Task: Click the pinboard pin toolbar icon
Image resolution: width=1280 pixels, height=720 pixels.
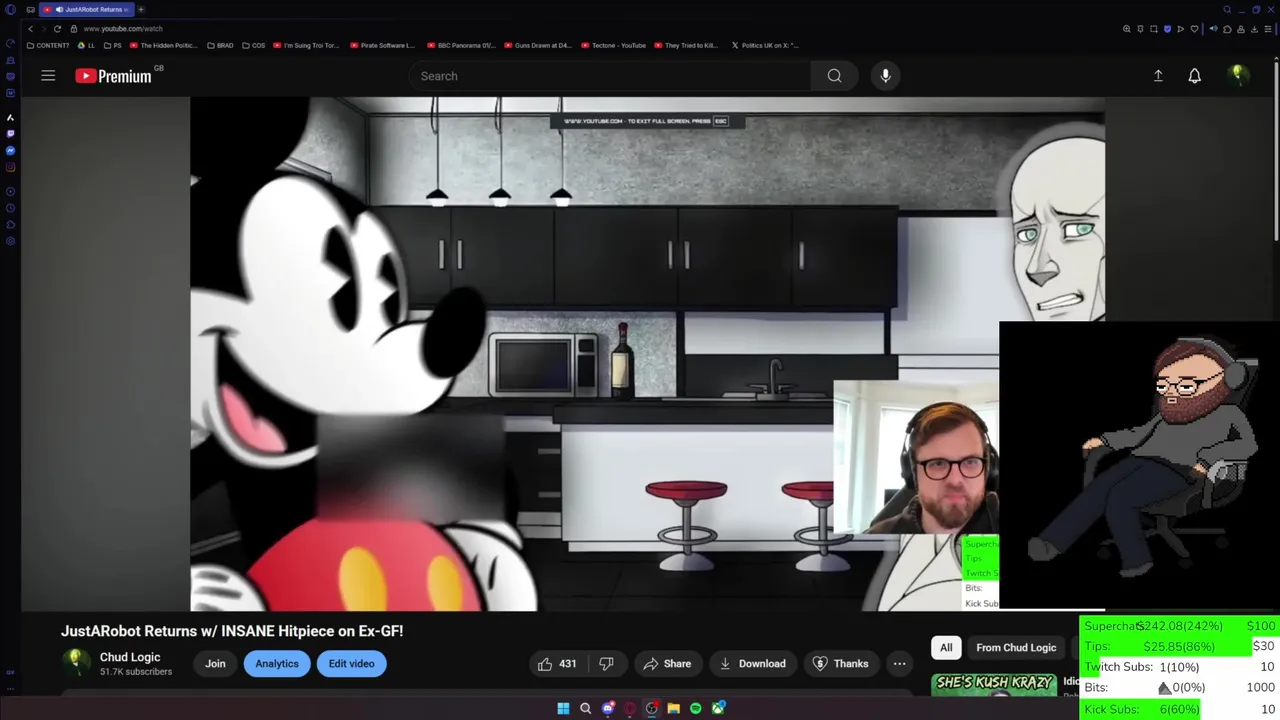Action: pyautogui.click(x=1140, y=29)
